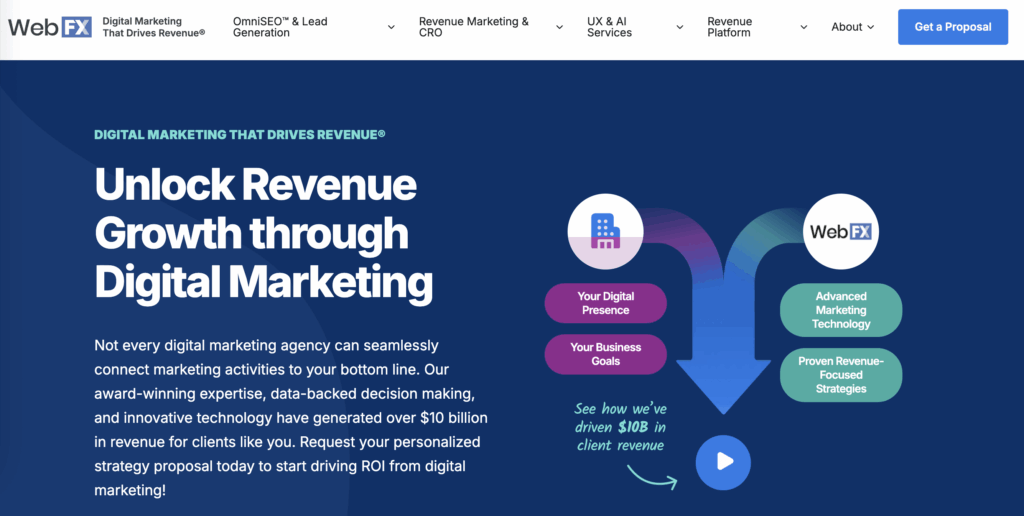Expand chevron next to OmniSEO & Lead Generation
The width and height of the screenshot is (1024, 516).
coord(391,27)
